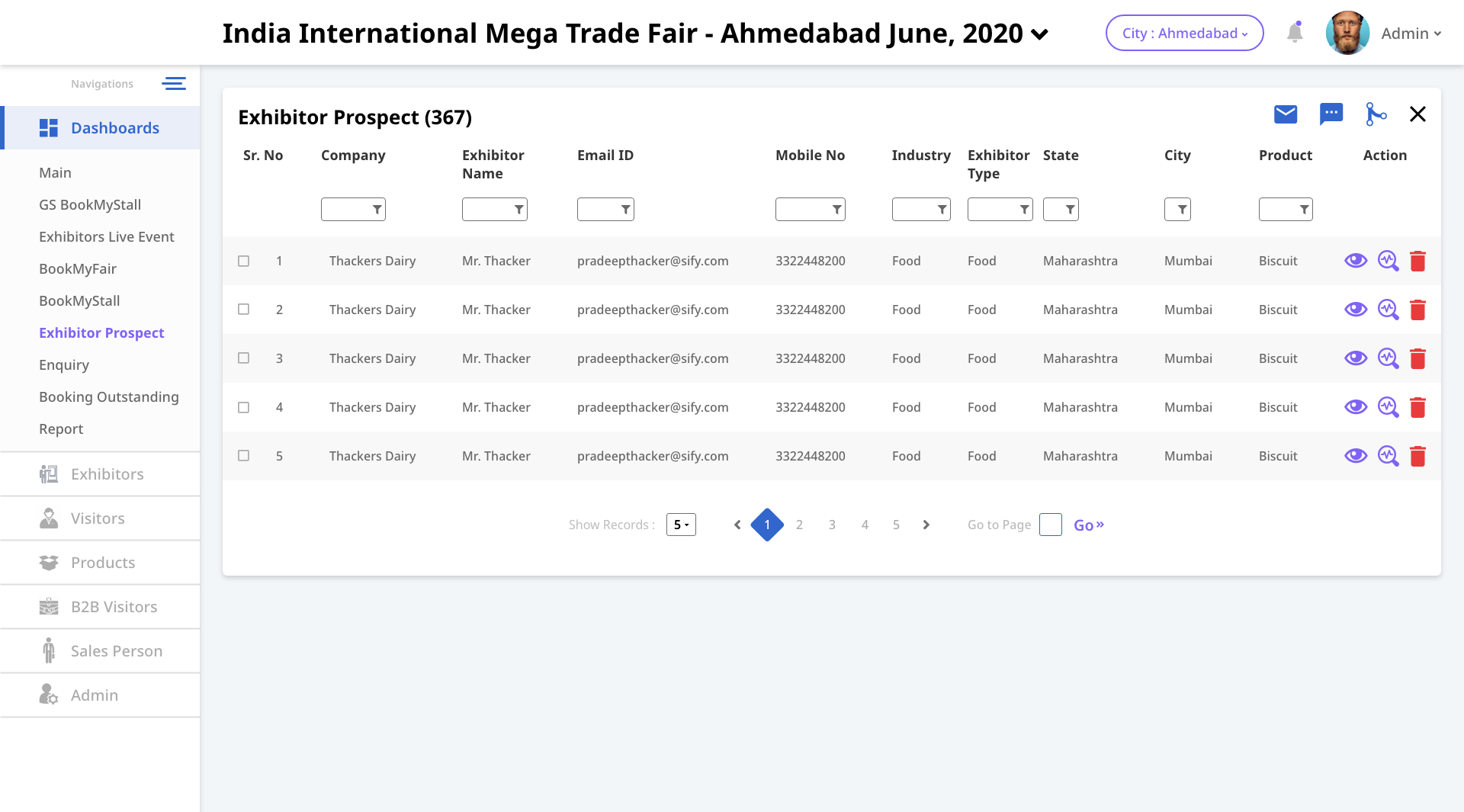Open the notification bell
The height and width of the screenshot is (812, 1464).
1295,33
